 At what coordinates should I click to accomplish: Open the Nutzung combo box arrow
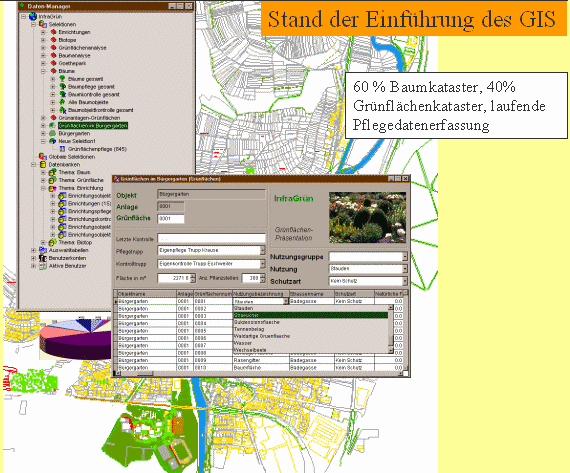point(405,269)
